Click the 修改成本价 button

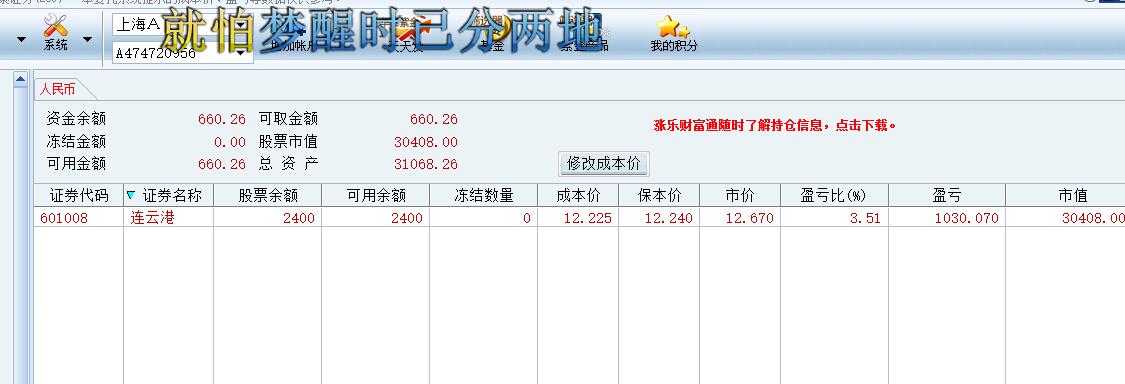pyautogui.click(x=603, y=164)
